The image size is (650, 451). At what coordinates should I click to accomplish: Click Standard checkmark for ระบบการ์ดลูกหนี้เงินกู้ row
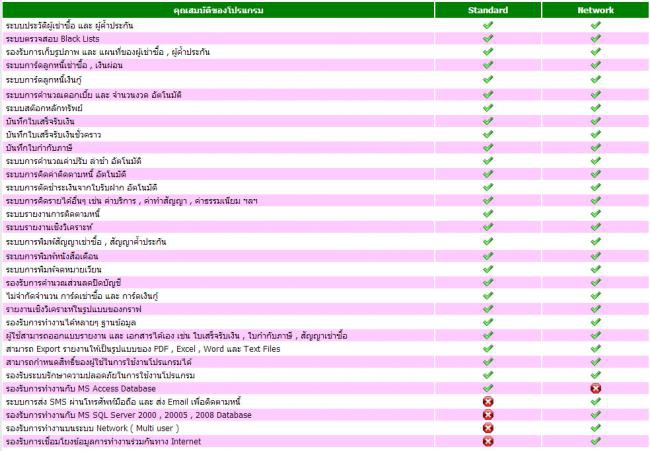click(x=488, y=80)
